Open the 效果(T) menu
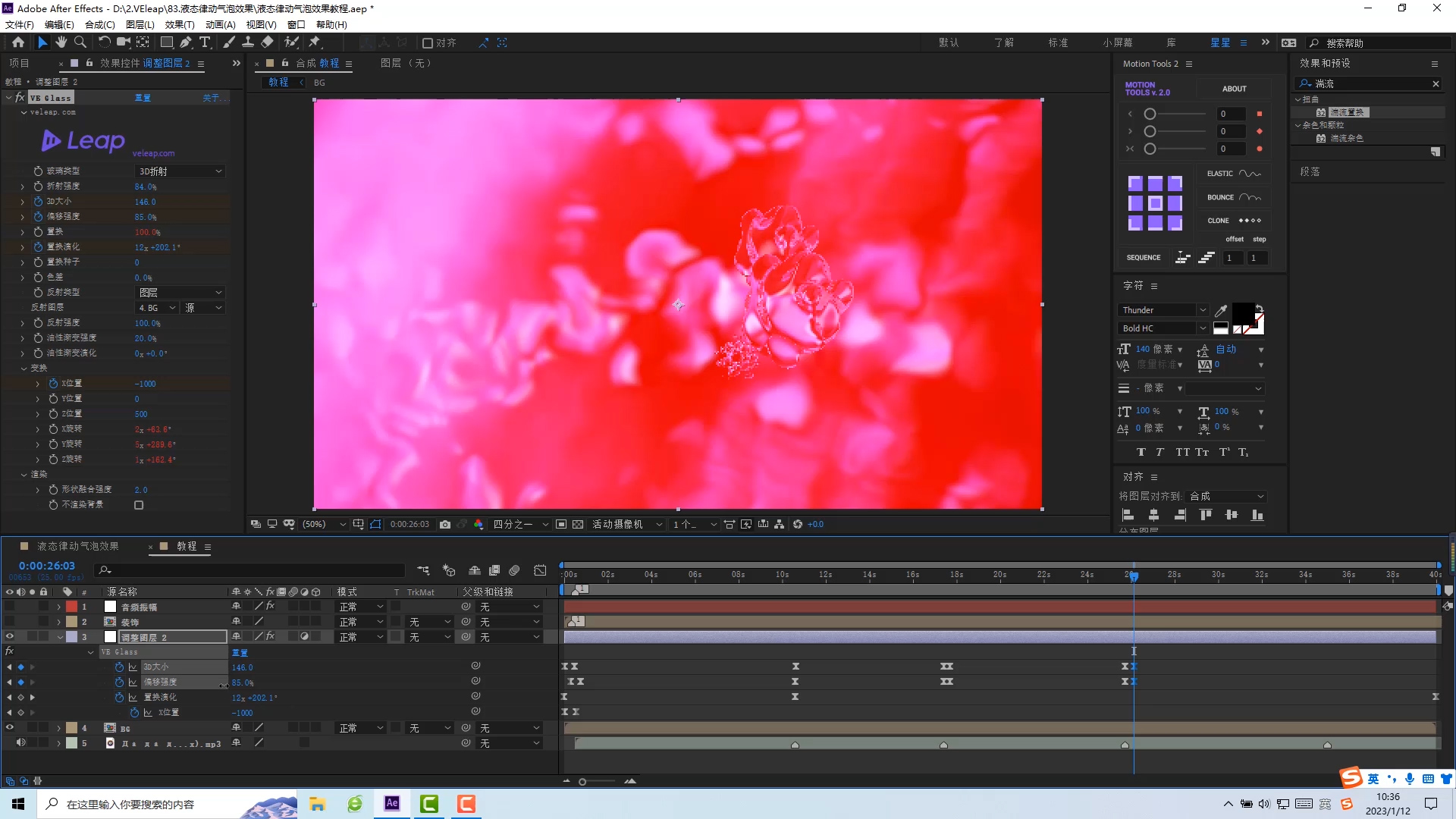The width and height of the screenshot is (1456, 819). (x=180, y=24)
